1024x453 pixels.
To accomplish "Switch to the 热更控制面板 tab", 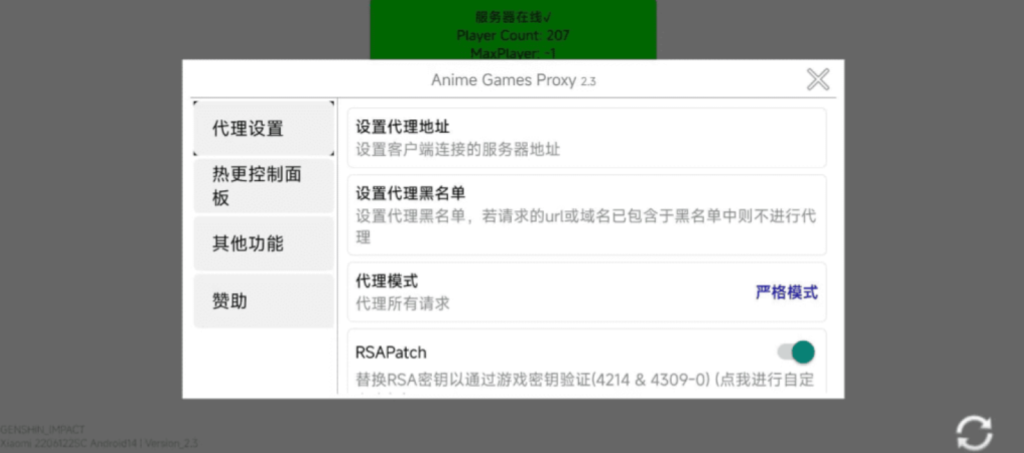I will click(x=264, y=186).
